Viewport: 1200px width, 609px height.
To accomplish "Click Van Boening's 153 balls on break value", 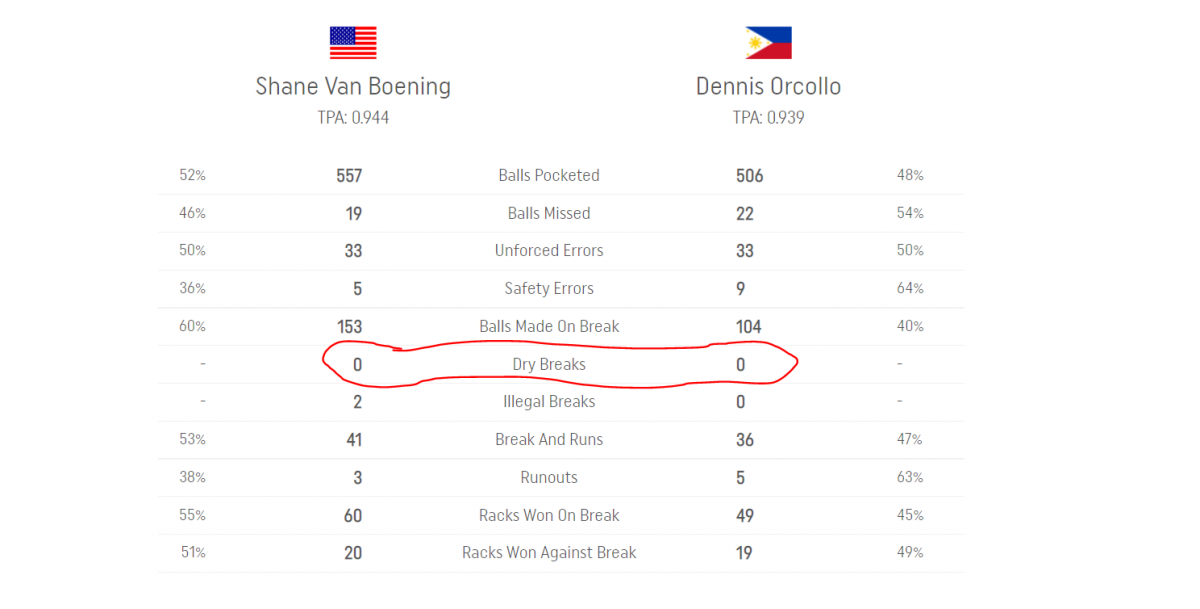I will (349, 327).
